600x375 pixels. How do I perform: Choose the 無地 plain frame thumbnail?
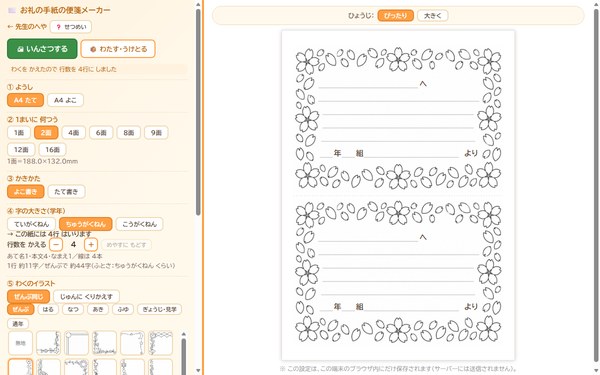20,343
